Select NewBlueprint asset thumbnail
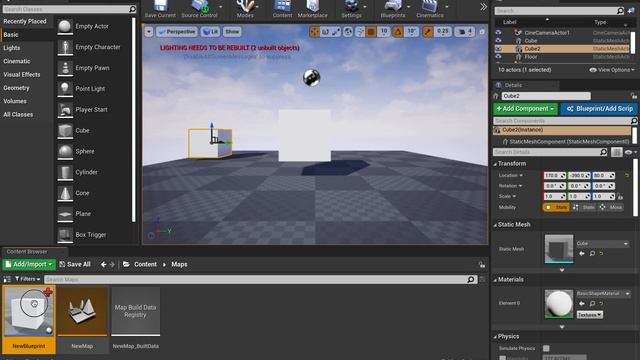This screenshot has width=640, height=360. (x=29, y=311)
